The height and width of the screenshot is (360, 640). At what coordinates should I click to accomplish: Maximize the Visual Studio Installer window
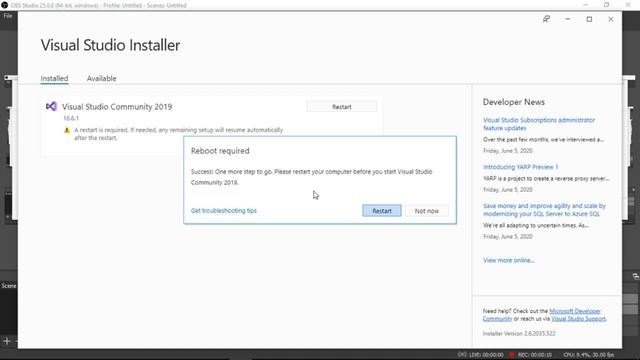tap(589, 19)
